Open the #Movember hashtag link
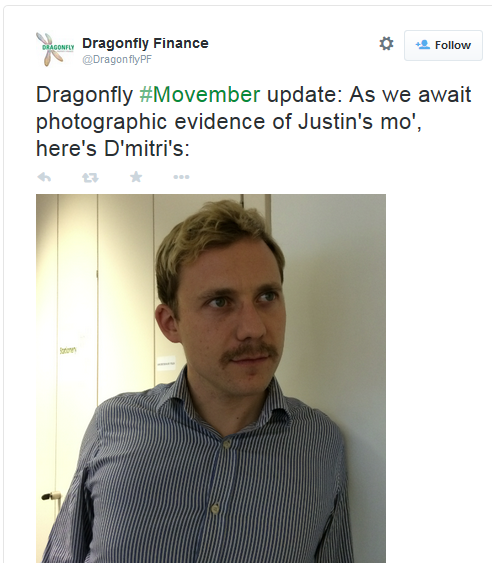 tap(200, 94)
